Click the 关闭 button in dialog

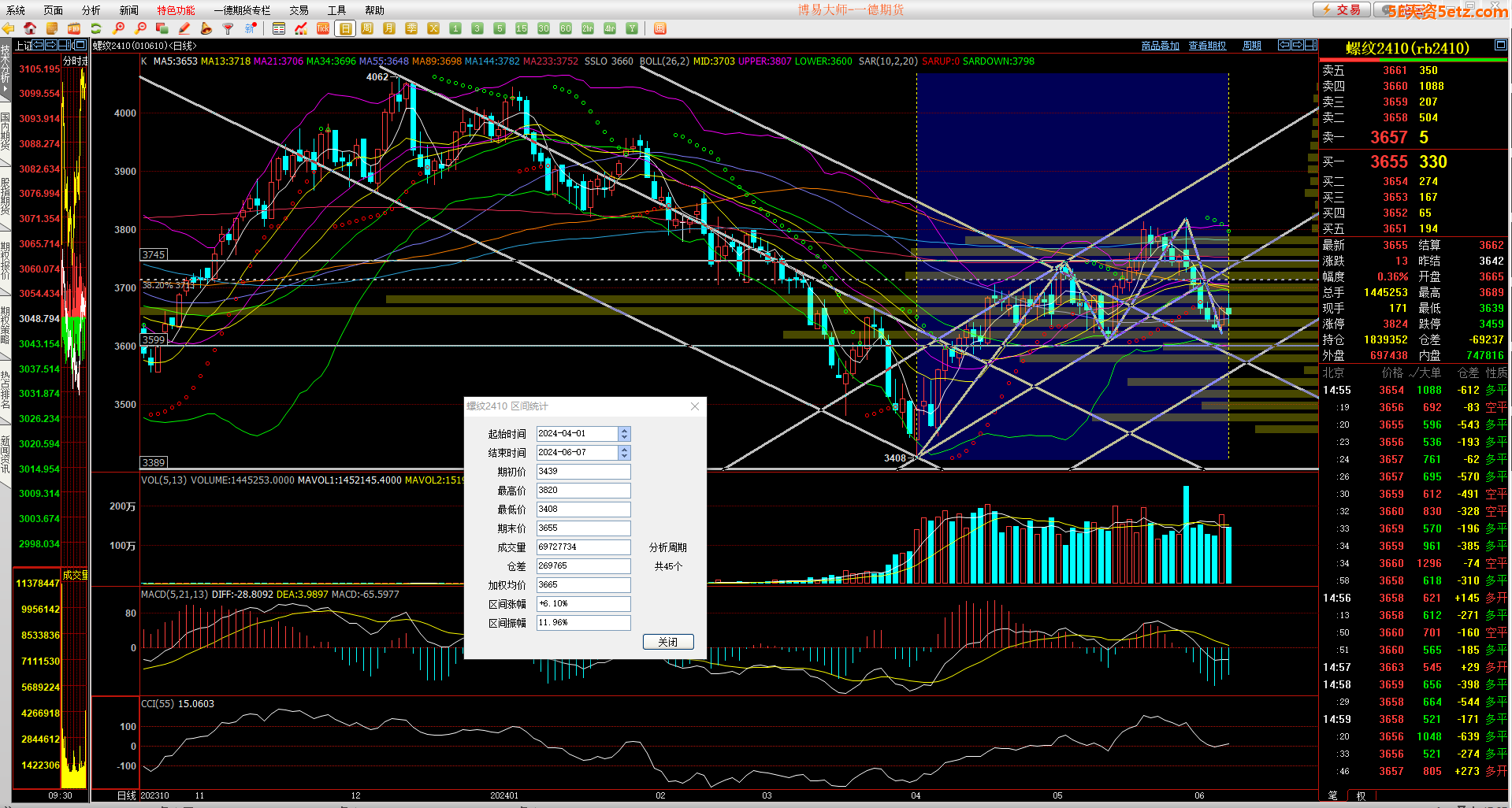(667, 642)
